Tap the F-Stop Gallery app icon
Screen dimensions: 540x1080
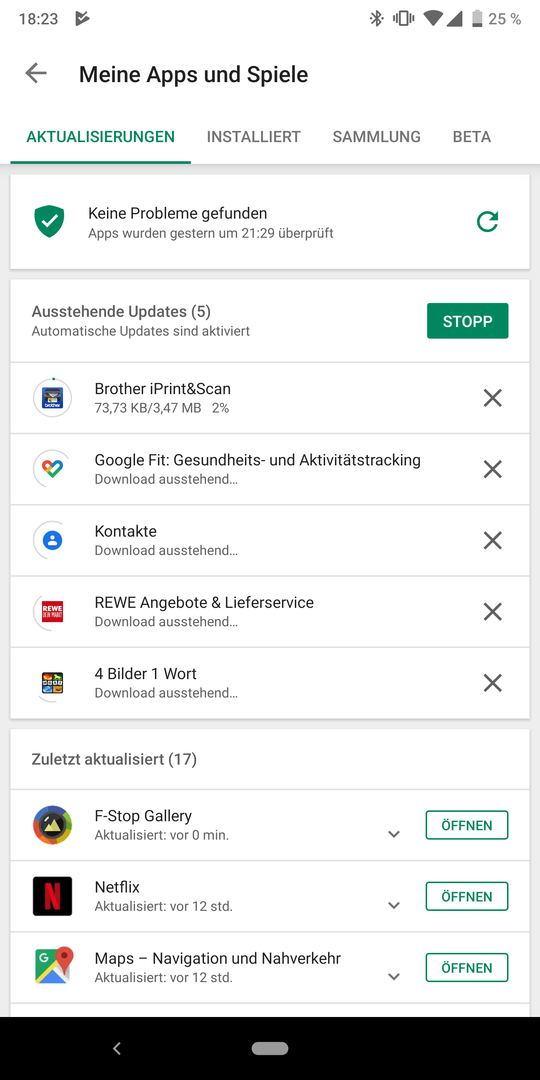[x=52, y=824]
